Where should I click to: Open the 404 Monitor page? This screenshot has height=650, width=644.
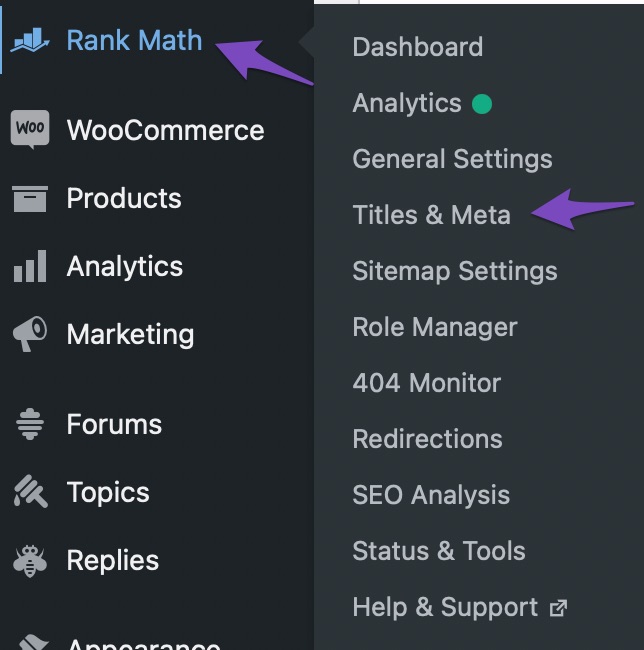tap(427, 383)
